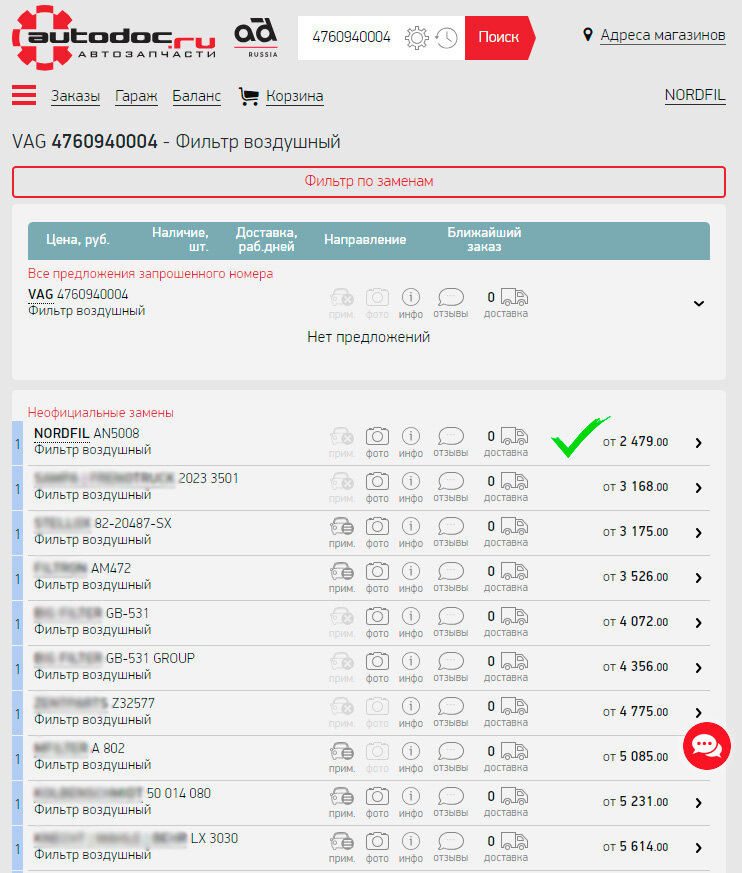
Task: Open the Корзина cart link
Action: 294,96
